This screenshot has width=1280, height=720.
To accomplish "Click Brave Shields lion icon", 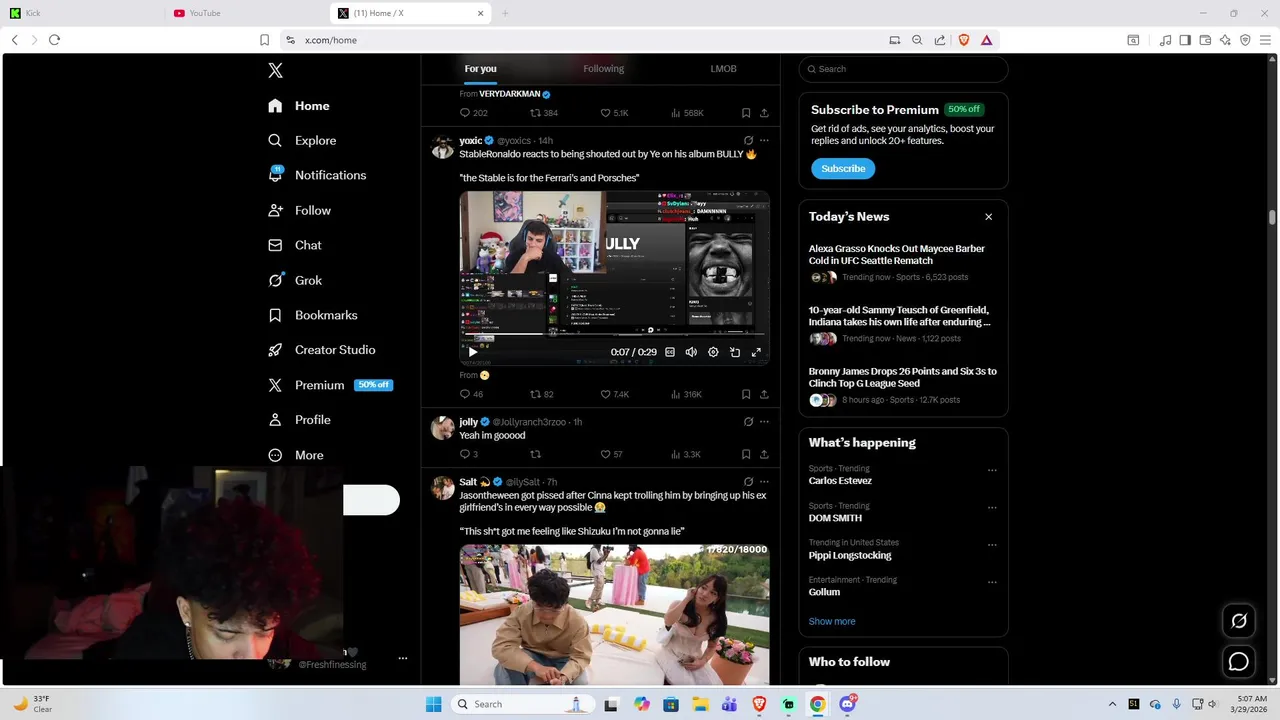I will coord(964,40).
